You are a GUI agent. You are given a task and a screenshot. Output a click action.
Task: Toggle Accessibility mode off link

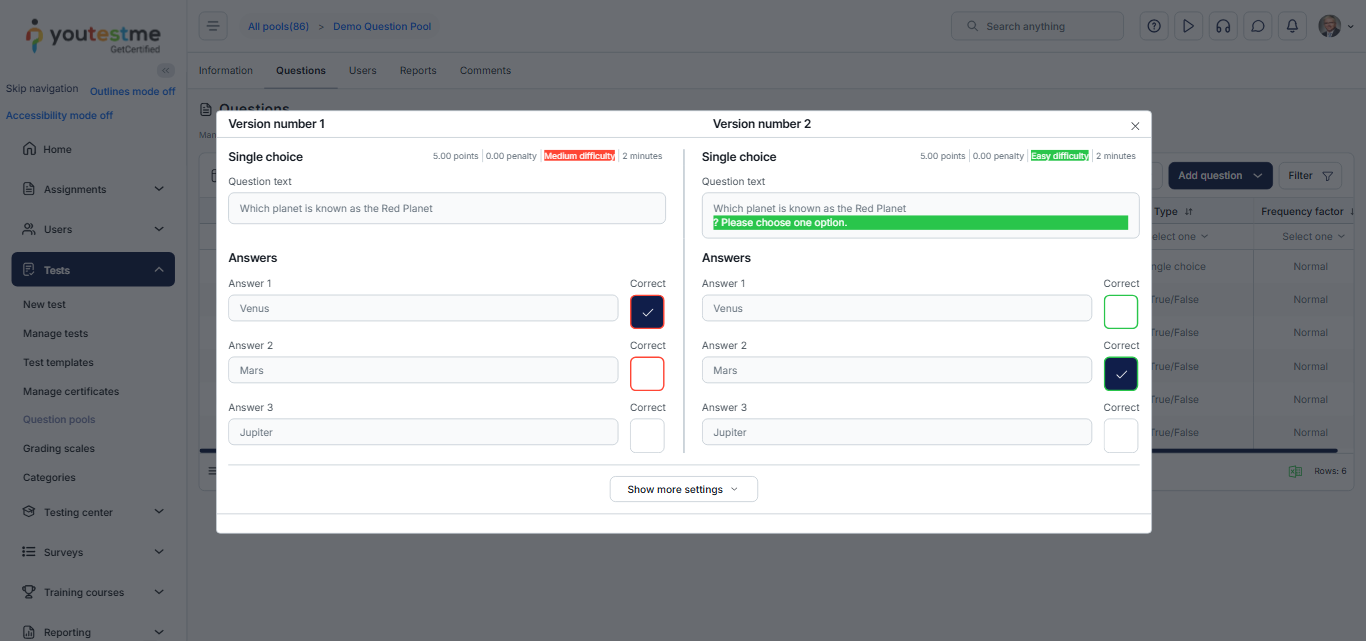click(59, 115)
